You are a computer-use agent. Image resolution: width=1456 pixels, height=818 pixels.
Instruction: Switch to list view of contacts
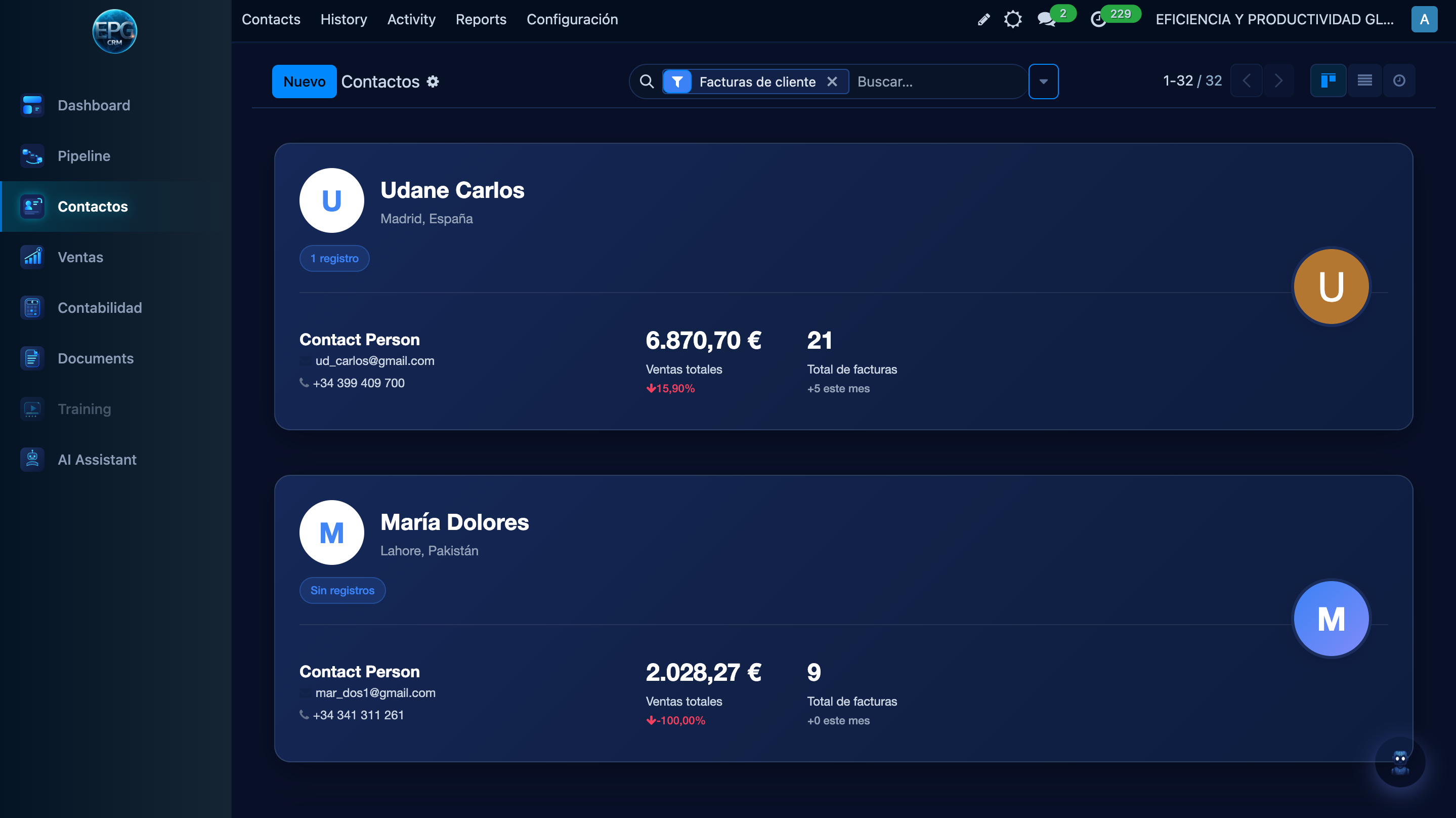[1365, 80]
